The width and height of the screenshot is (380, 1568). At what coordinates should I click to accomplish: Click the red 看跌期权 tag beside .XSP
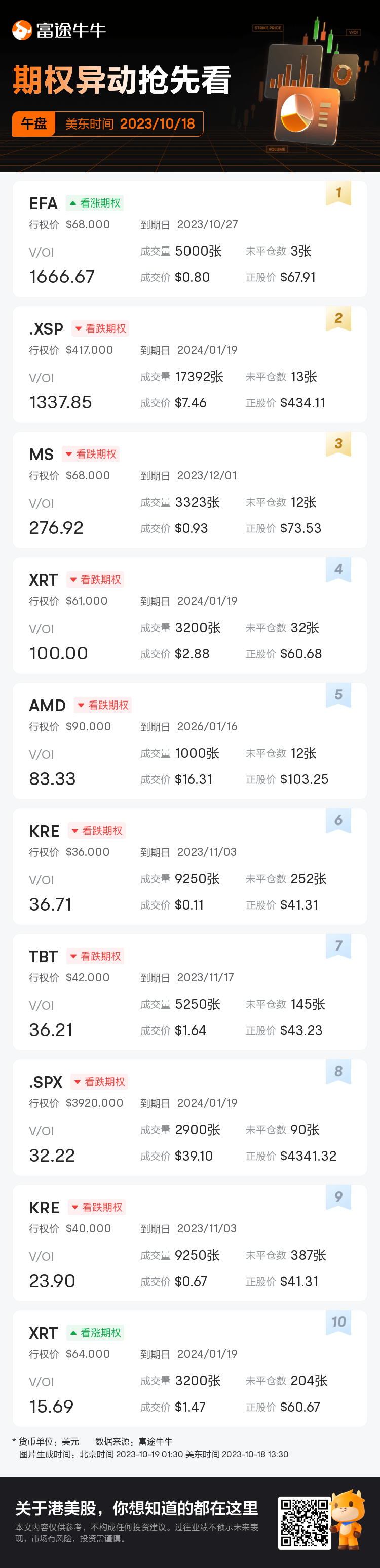[x=100, y=328]
